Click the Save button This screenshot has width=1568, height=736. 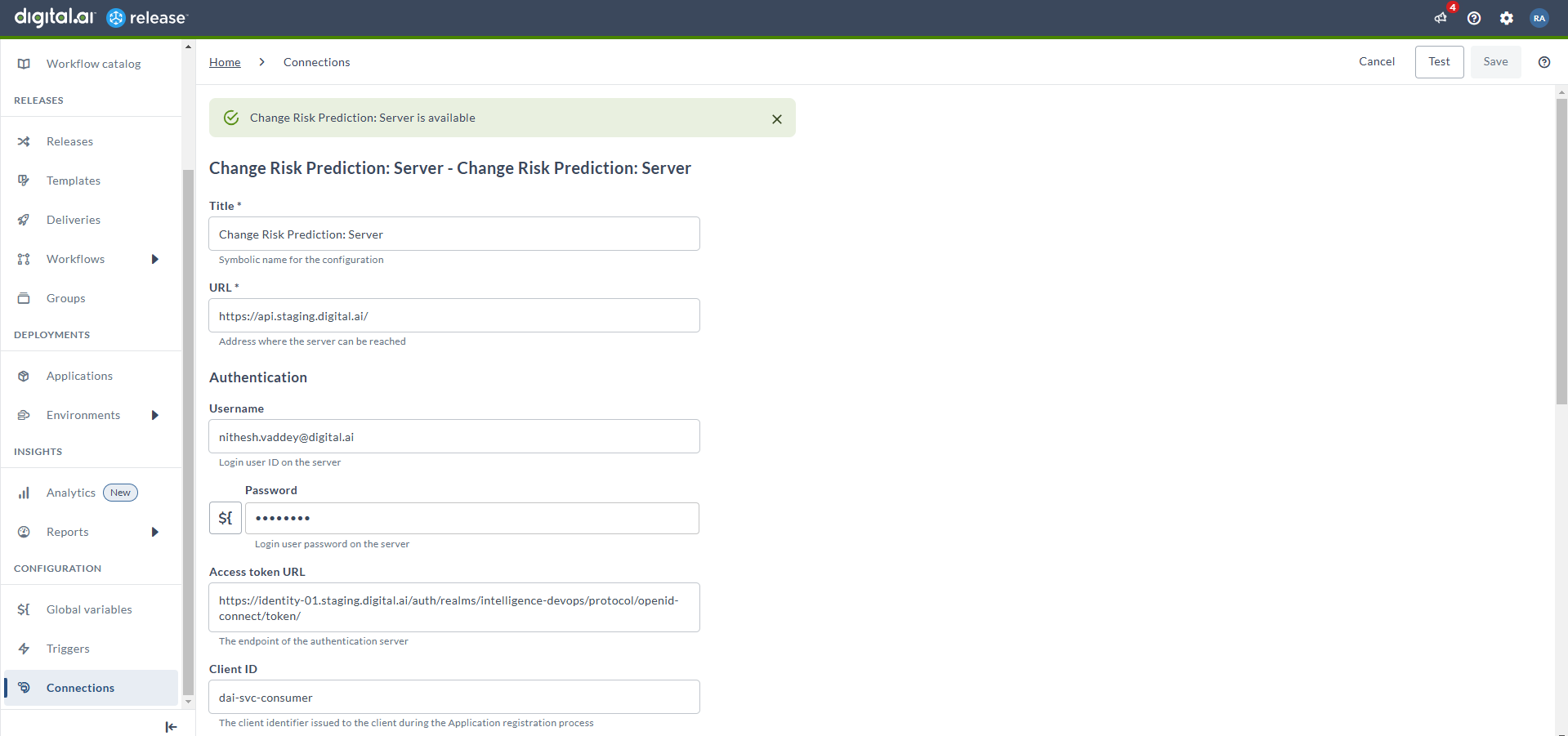point(1495,62)
